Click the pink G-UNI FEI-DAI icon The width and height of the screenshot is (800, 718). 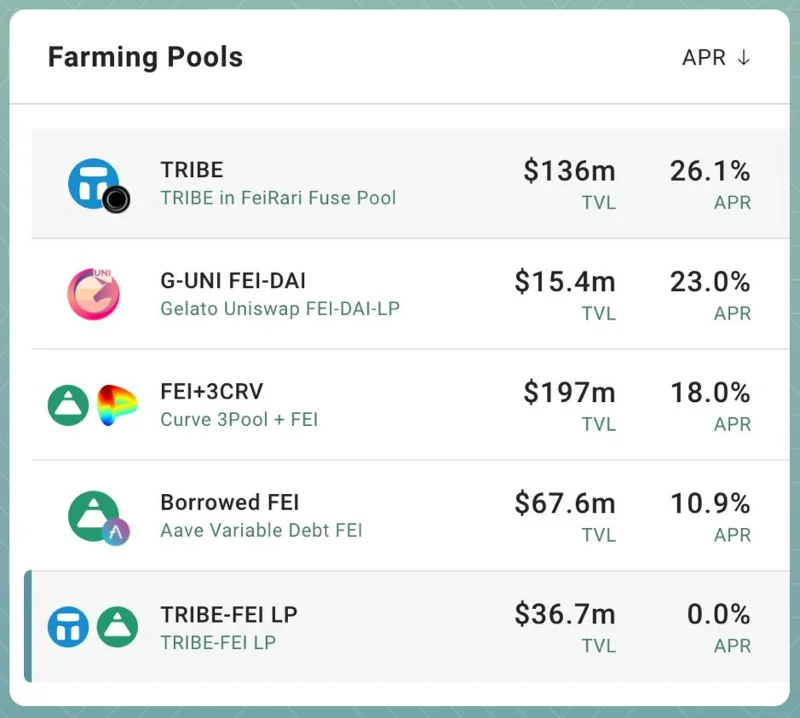[x=93, y=294]
